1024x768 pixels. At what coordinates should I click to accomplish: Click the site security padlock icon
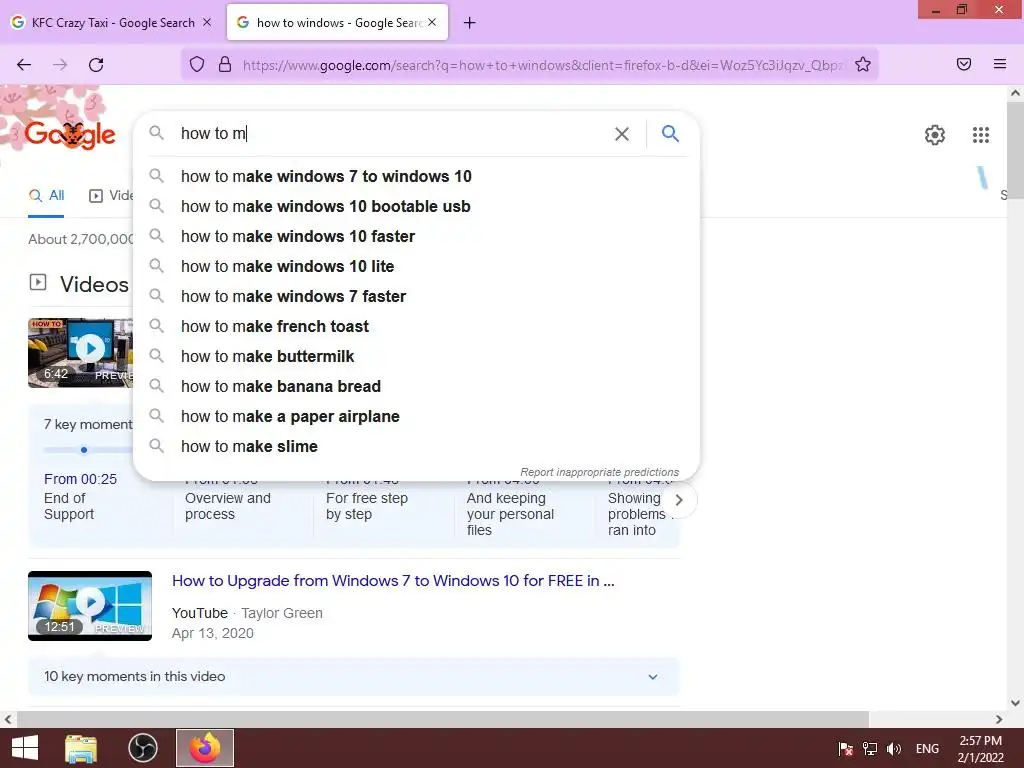click(225, 64)
